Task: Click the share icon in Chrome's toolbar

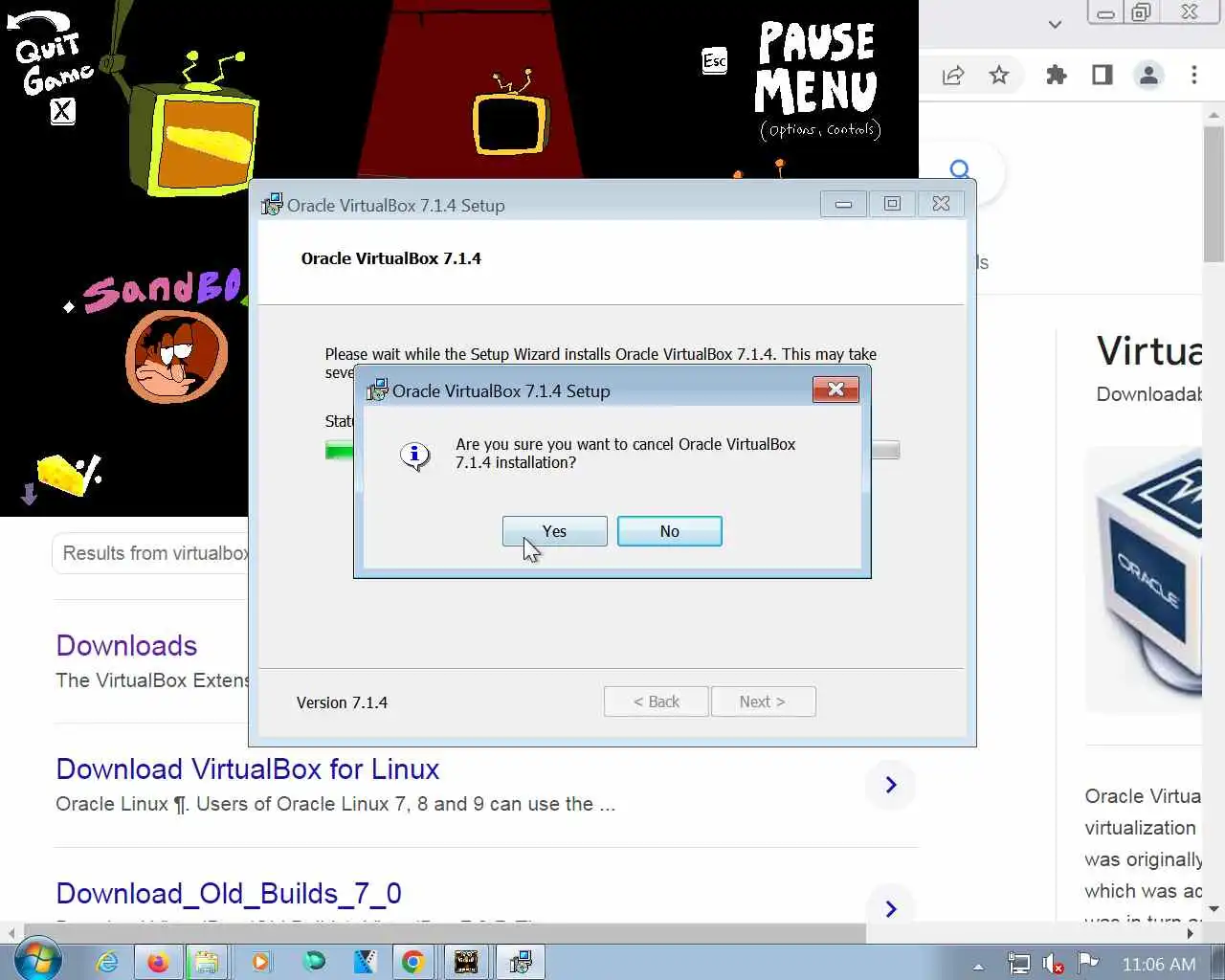Action: click(x=953, y=76)
